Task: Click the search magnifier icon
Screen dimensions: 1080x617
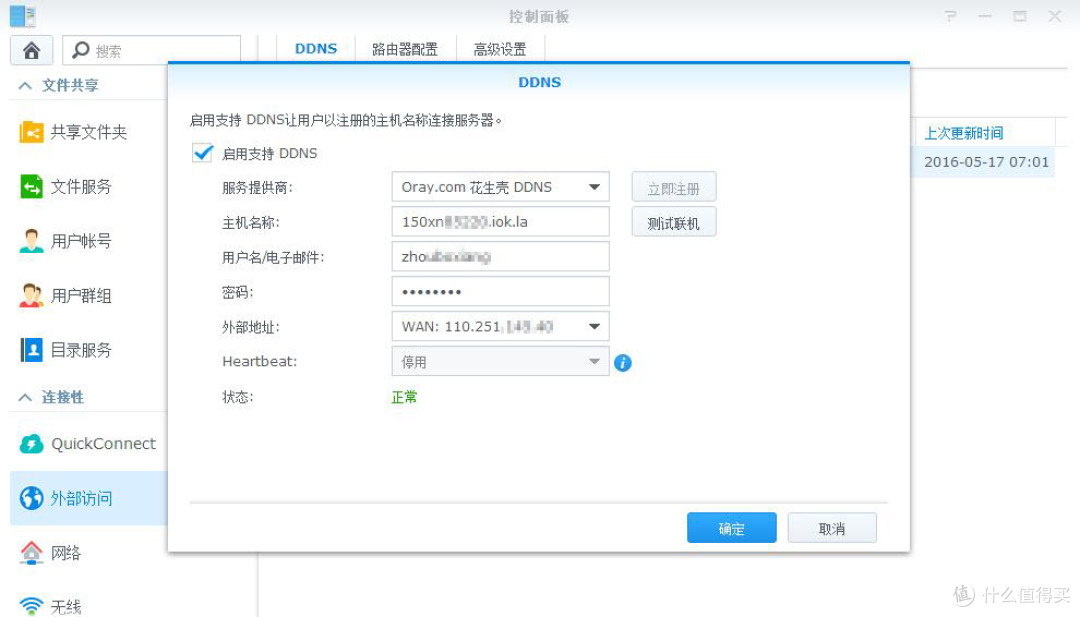Action: (81, 50)
